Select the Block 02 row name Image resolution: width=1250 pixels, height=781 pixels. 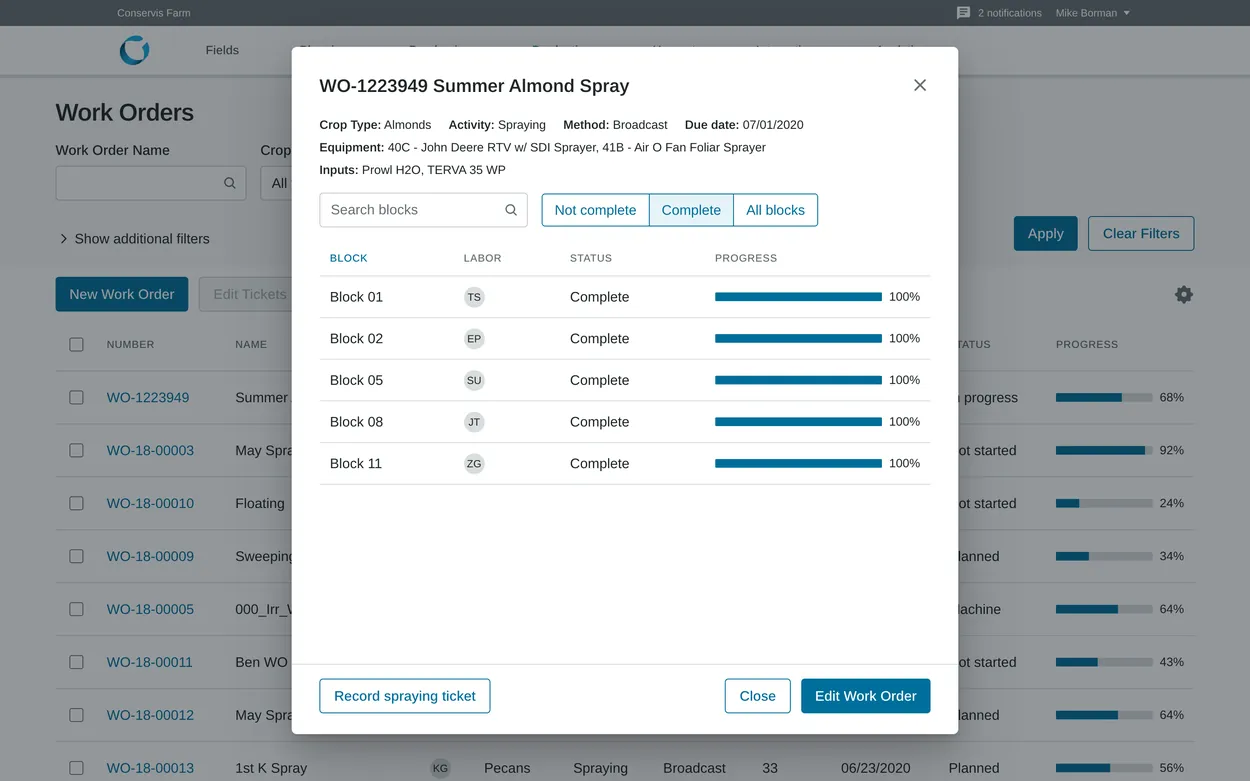(356, 339)
